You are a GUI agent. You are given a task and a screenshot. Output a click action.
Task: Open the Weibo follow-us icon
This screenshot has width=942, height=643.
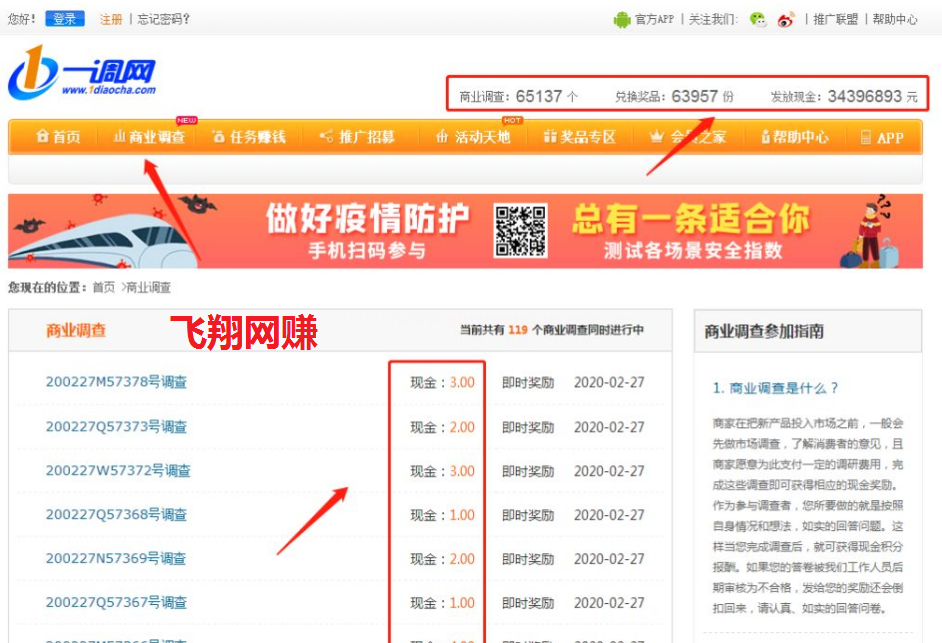(784, 18)
